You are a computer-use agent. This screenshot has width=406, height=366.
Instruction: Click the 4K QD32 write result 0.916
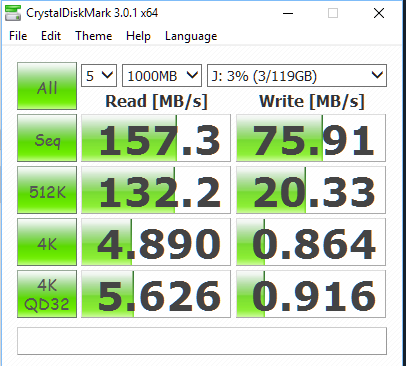tap(311, 294)
